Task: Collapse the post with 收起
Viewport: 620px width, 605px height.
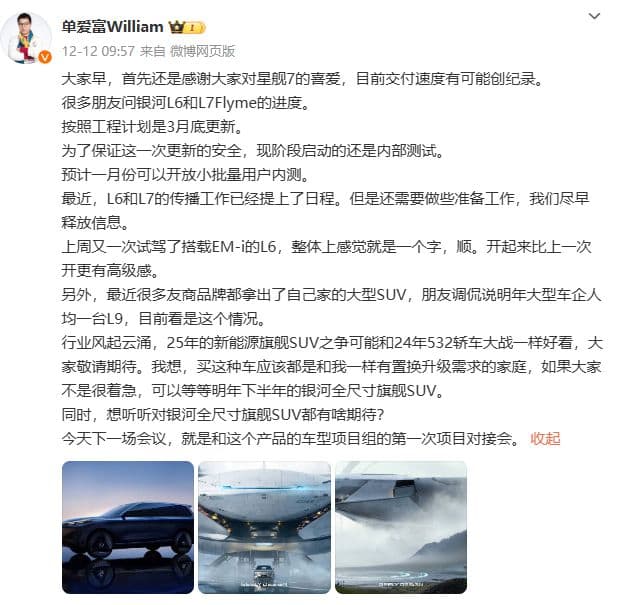Action: (545, 439)
